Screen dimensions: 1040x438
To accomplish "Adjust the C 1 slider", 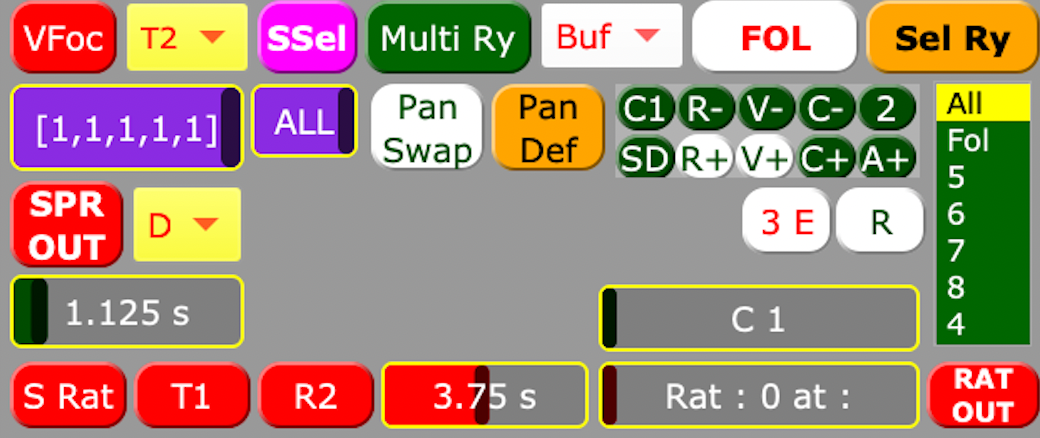I will click(759, 318).
